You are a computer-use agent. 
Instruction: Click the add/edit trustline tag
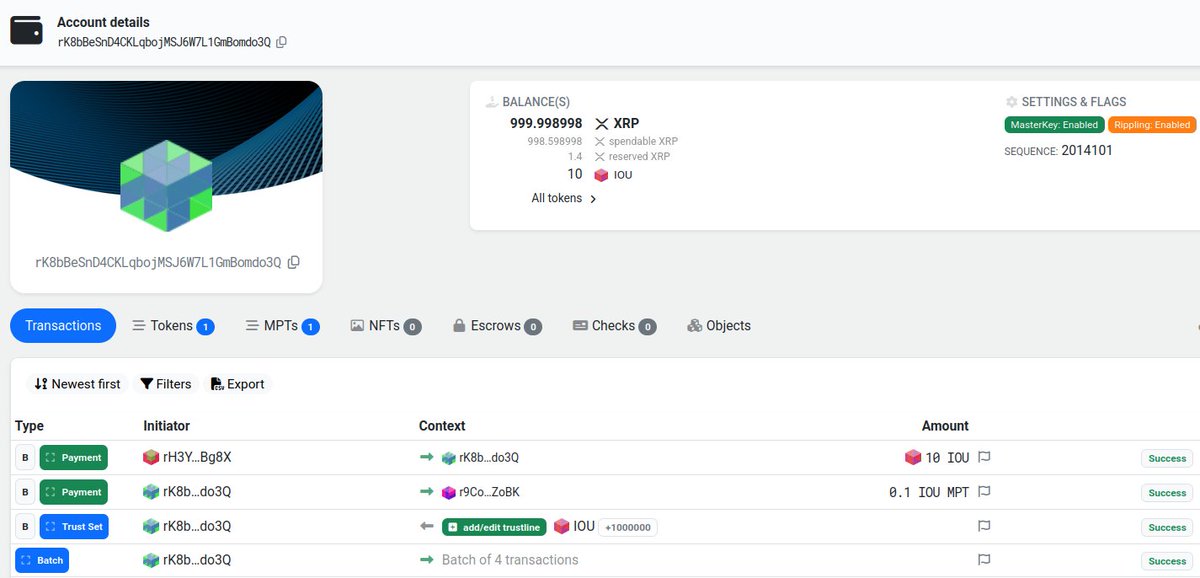[x=495, y=527]
